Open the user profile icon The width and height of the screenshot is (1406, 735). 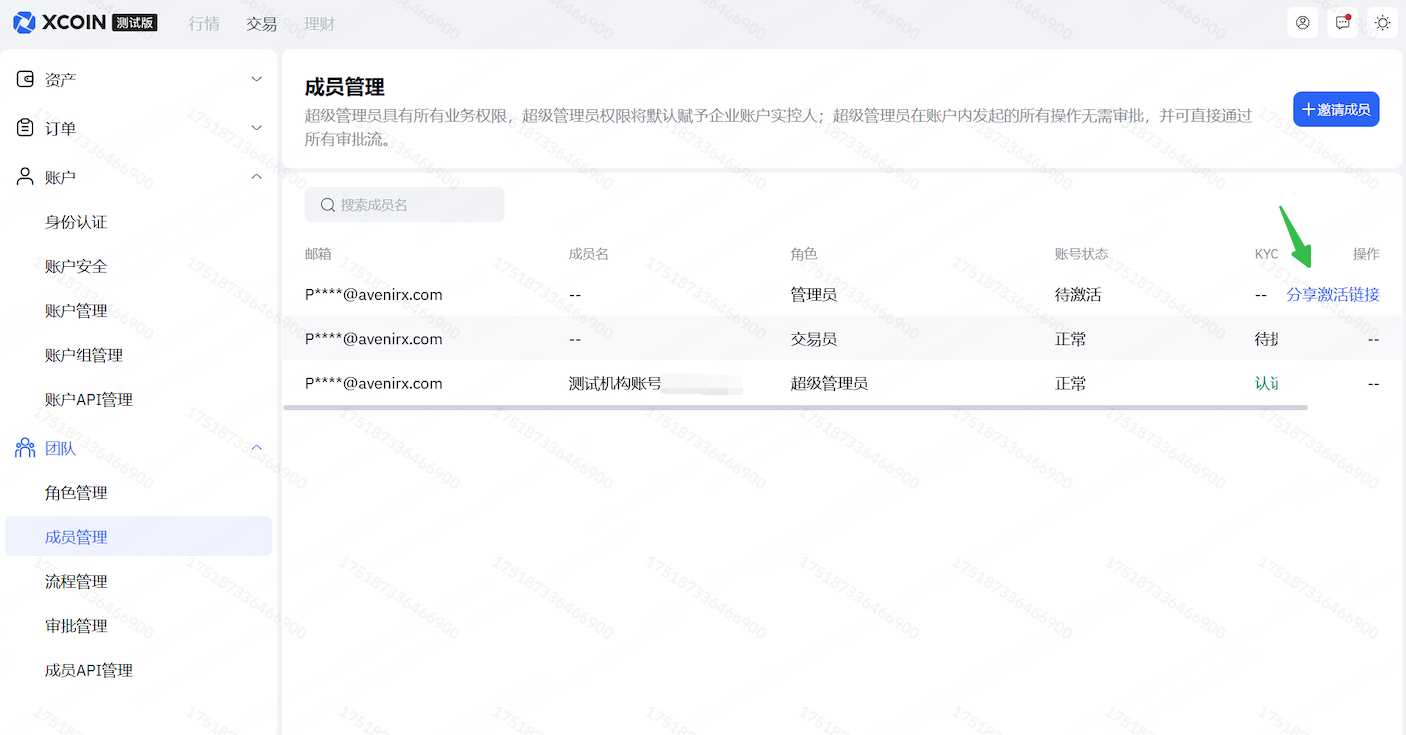tap(1302, 23)
